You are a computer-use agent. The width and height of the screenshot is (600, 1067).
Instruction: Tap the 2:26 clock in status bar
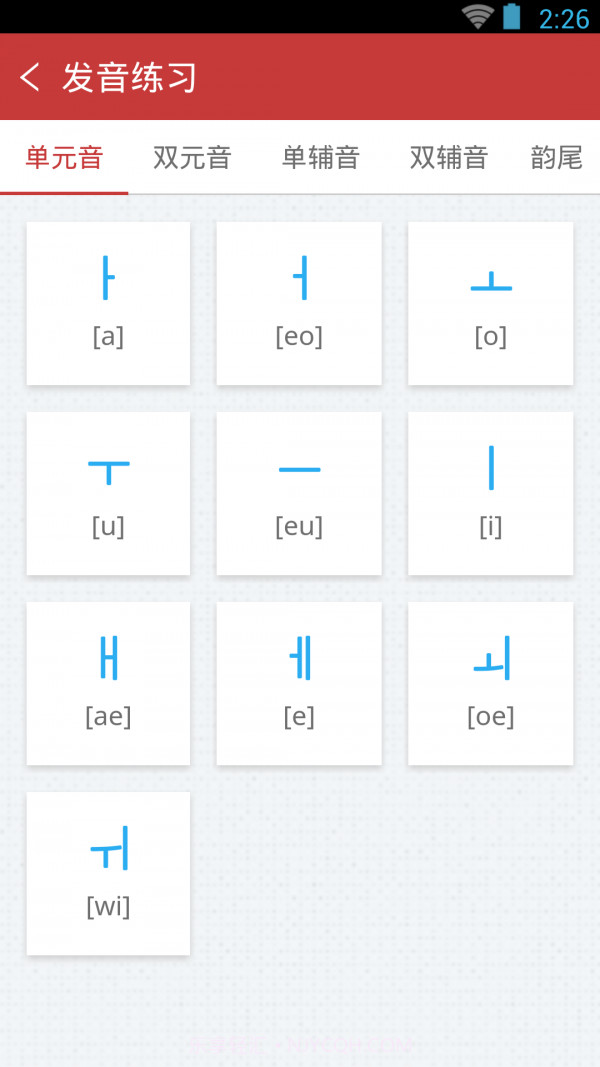pyautogui.click(x=564, y=17)
